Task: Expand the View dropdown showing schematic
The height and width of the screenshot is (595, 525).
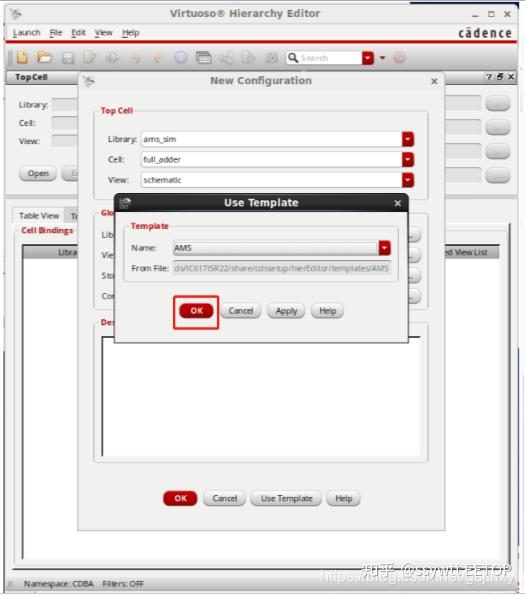Action: (x=408, y=180)
